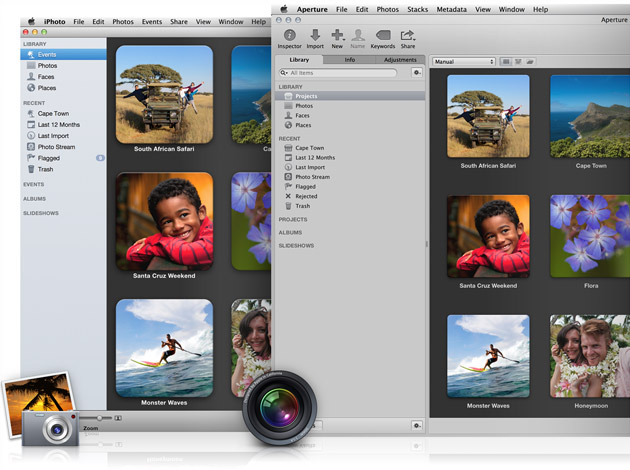Toggle the split view button
Screen dimensions: 630x470
click(530, 62)
